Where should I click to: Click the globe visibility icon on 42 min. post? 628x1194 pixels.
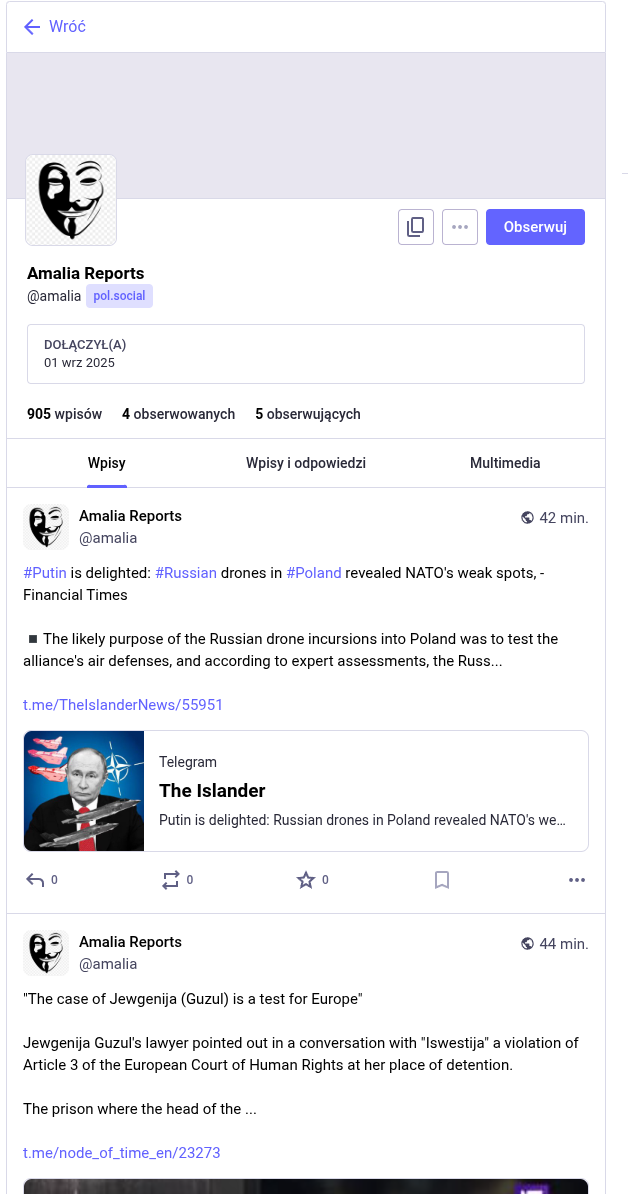coord(528,518)
